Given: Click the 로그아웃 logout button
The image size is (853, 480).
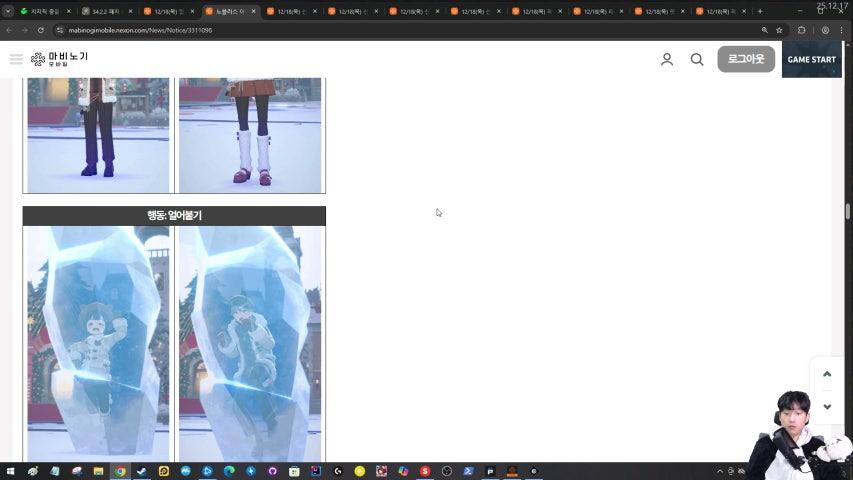Looking at the screenshot, I should (746, 59).
